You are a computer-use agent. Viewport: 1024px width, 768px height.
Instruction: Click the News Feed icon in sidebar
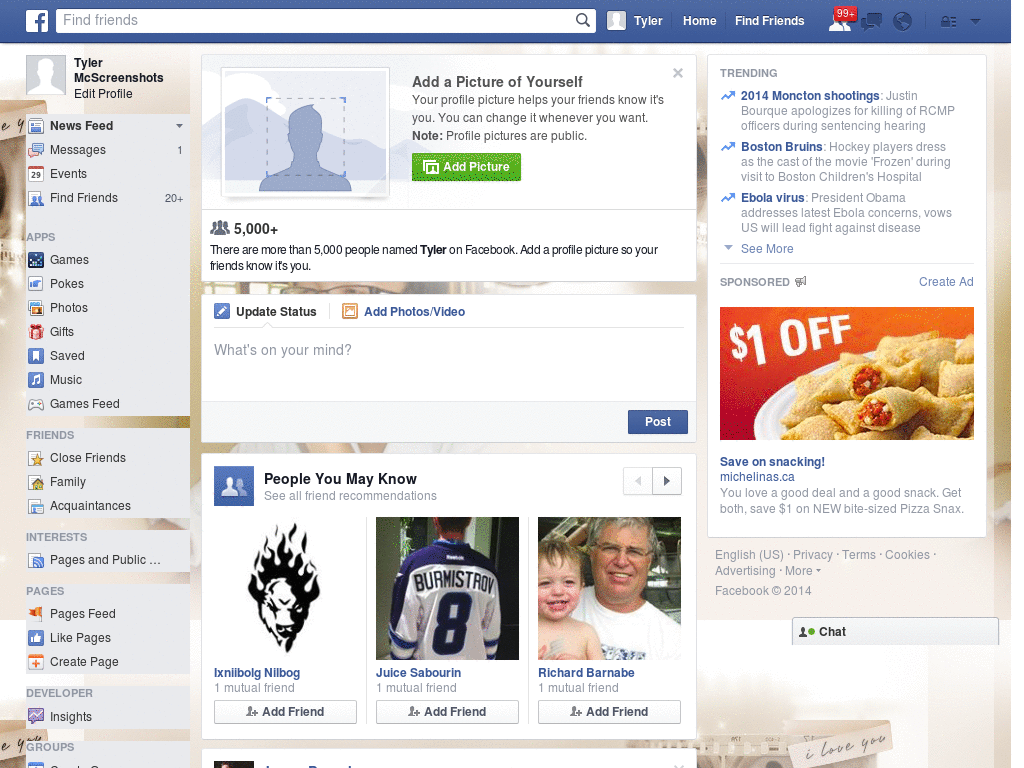[37, 126]
